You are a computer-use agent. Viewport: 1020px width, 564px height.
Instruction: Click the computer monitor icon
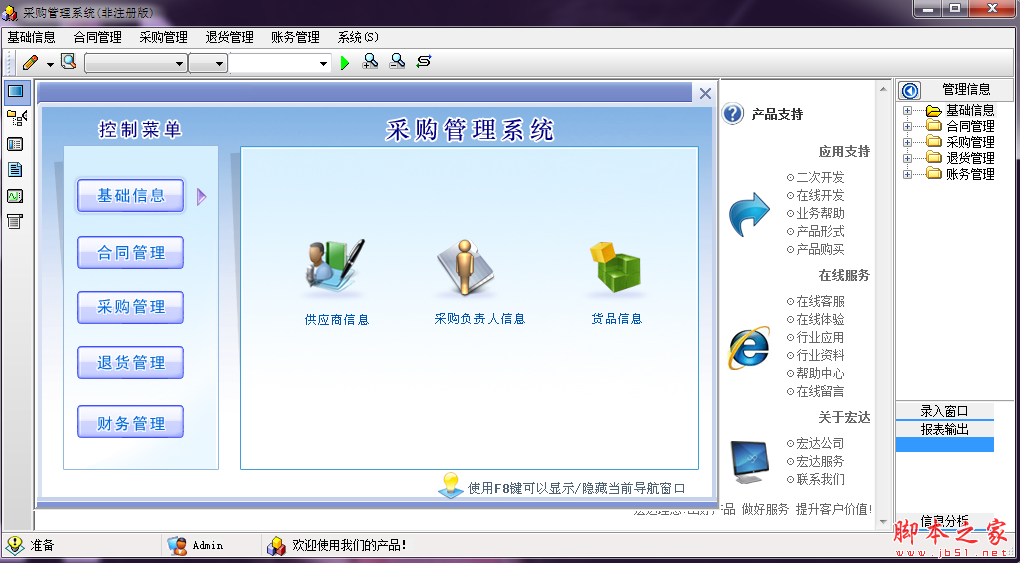pos(751,461)
